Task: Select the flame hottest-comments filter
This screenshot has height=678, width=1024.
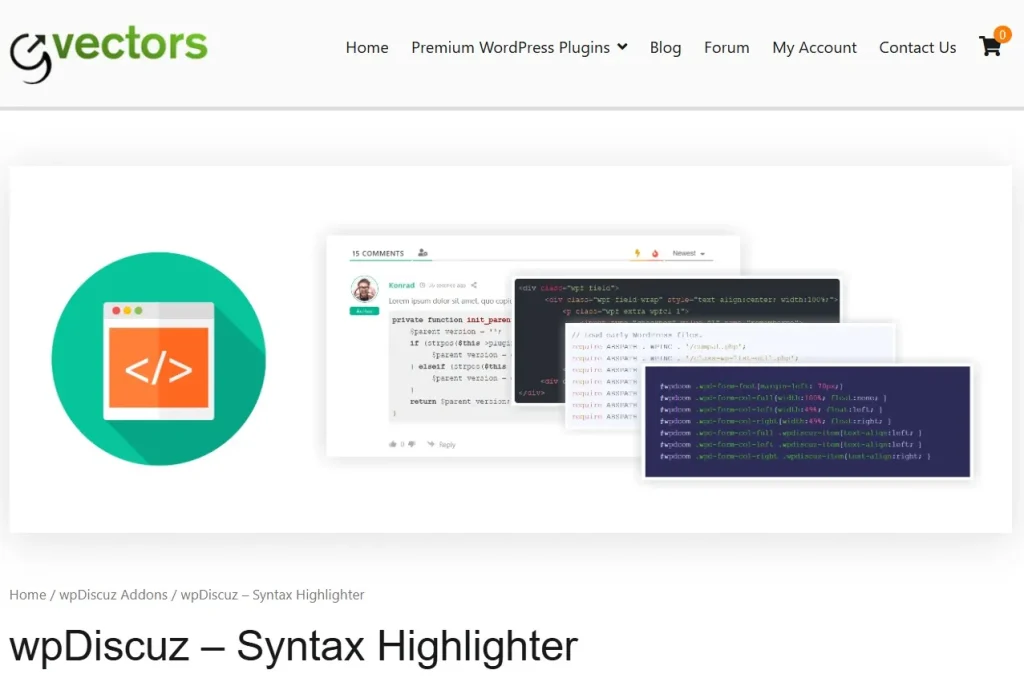Action: click(x=653, y=253)
